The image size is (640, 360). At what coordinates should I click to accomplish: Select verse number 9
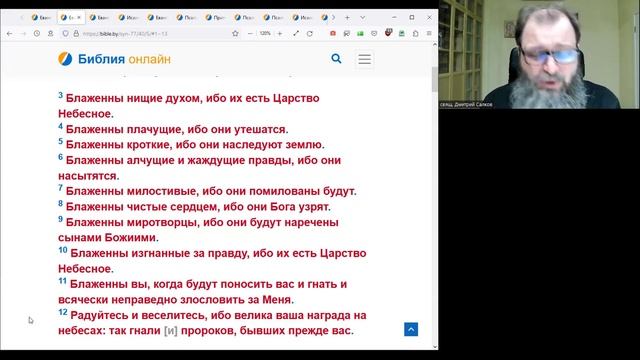(x=60, y=219)
